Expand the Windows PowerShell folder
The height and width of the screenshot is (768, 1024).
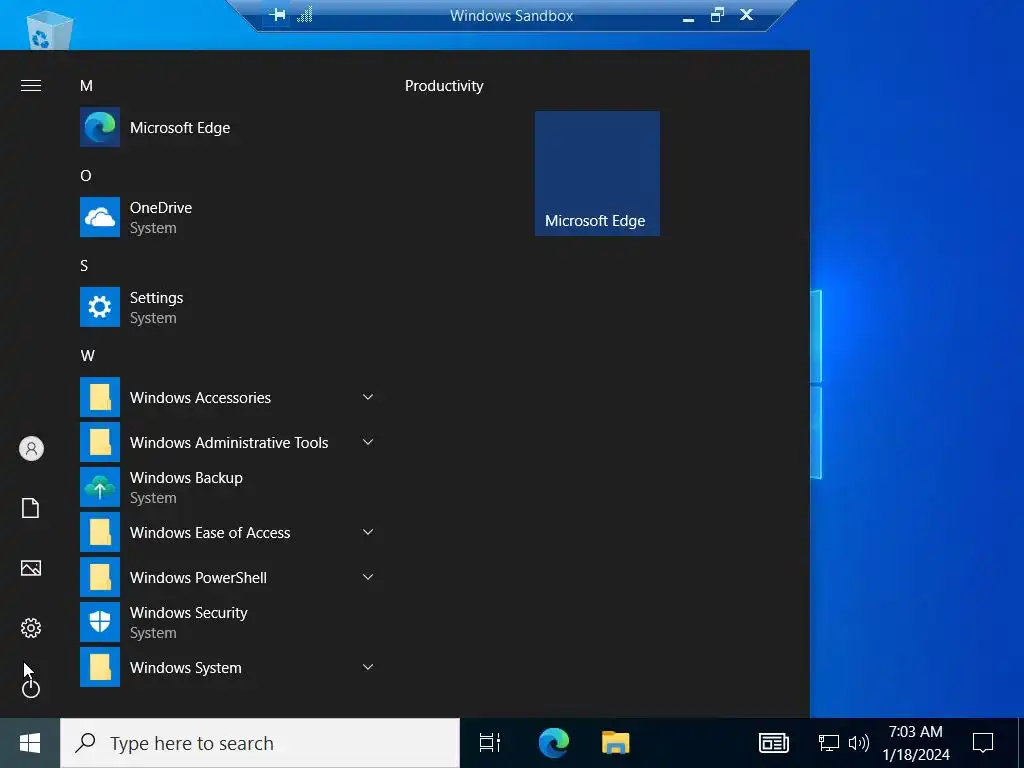click(x=229, y=577)
